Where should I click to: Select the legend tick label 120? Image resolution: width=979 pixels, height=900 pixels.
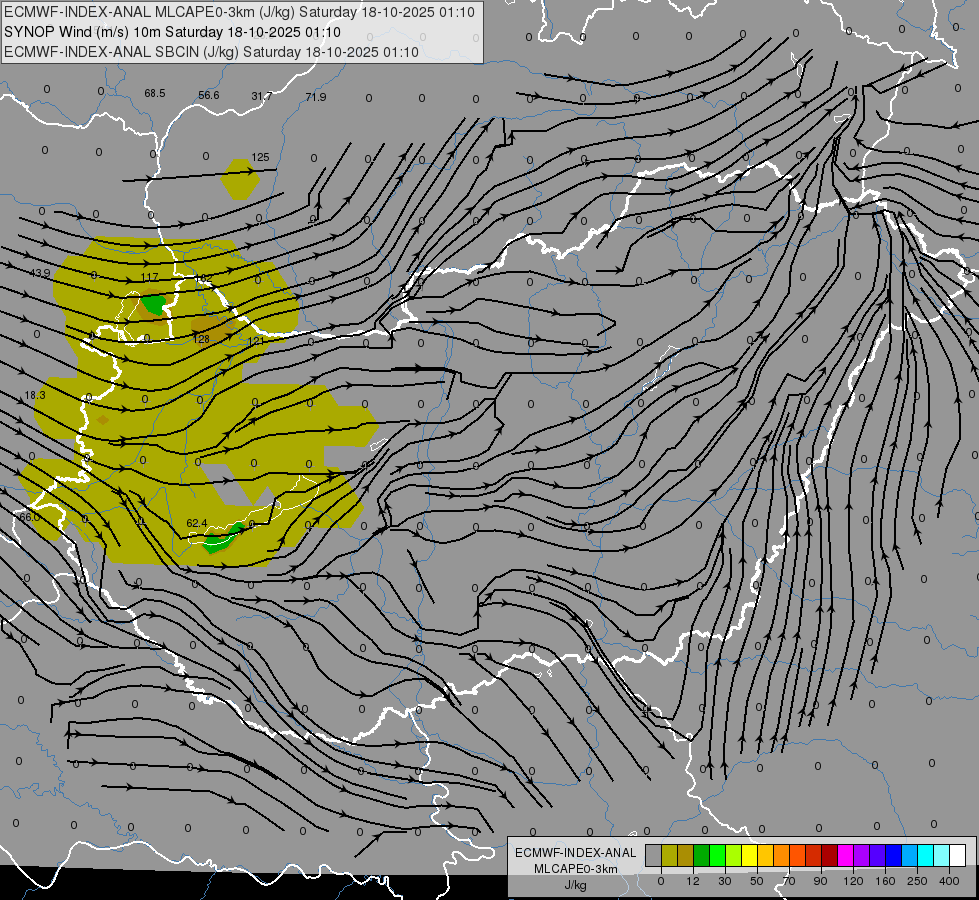(852, 881)
